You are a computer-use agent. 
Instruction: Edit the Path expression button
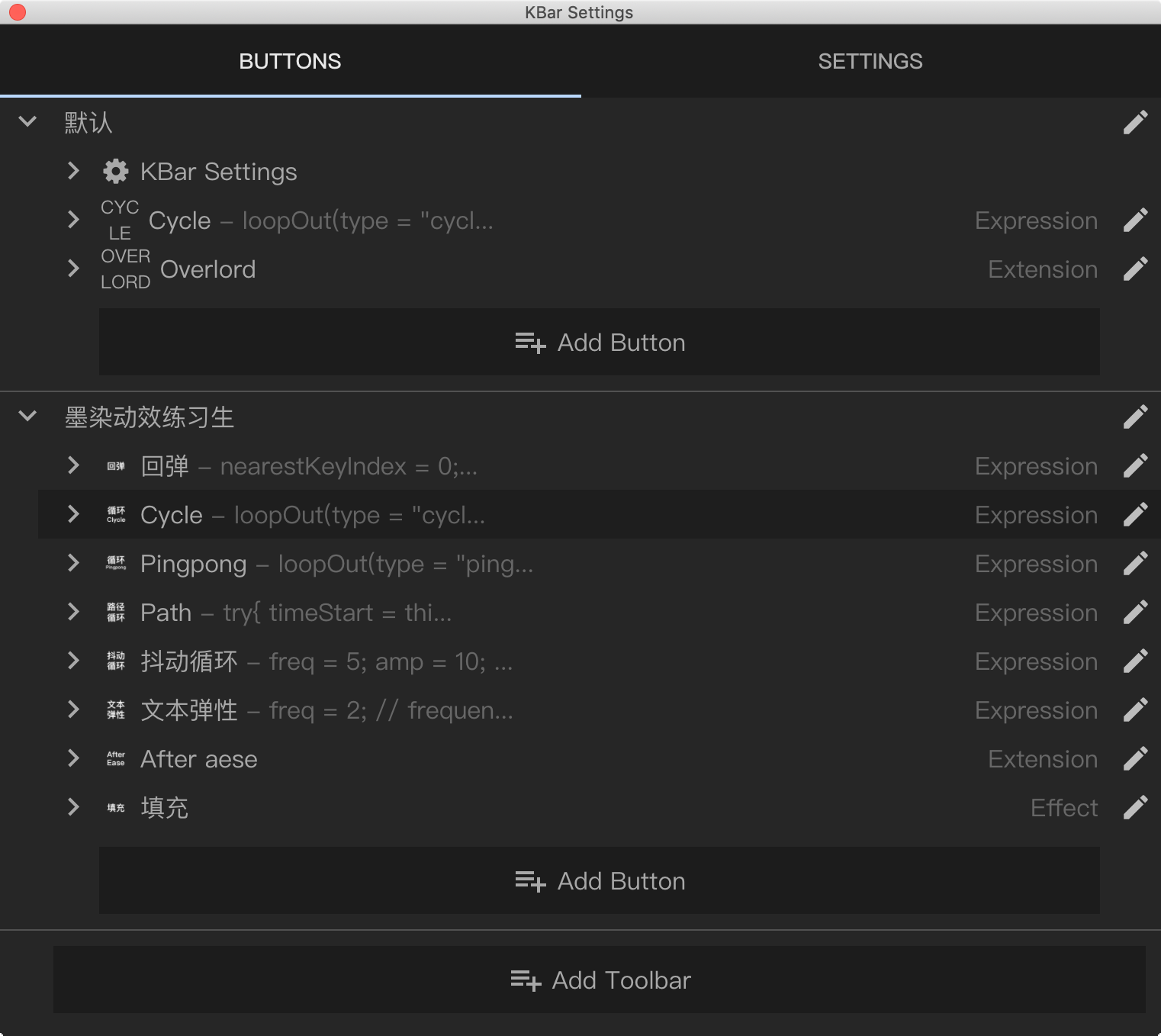(1135, 612)
